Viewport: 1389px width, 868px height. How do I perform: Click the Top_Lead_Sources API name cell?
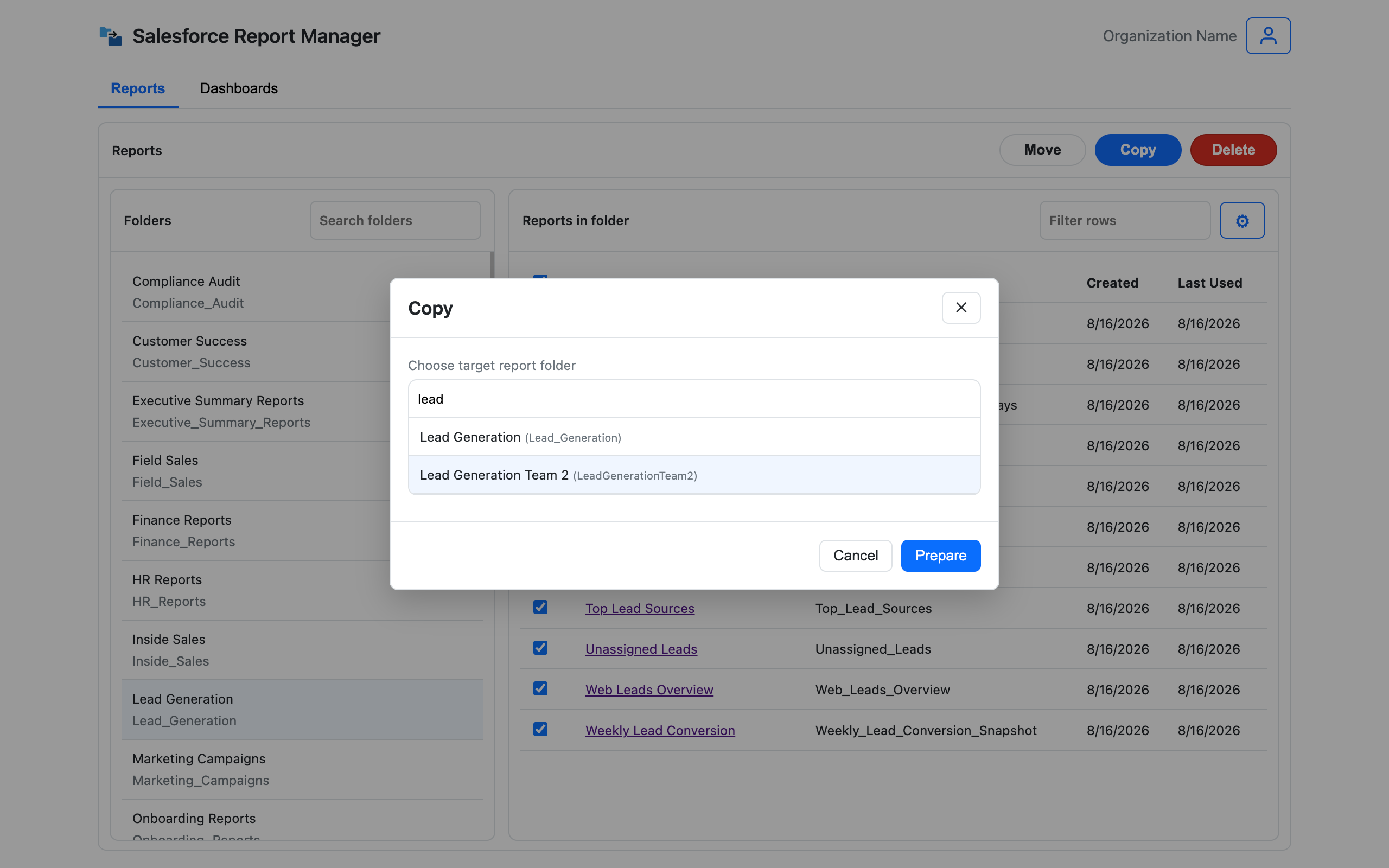873,608
